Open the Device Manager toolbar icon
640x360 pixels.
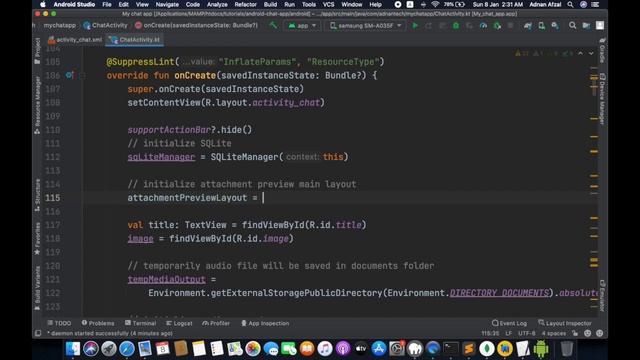tap(541, 25)
